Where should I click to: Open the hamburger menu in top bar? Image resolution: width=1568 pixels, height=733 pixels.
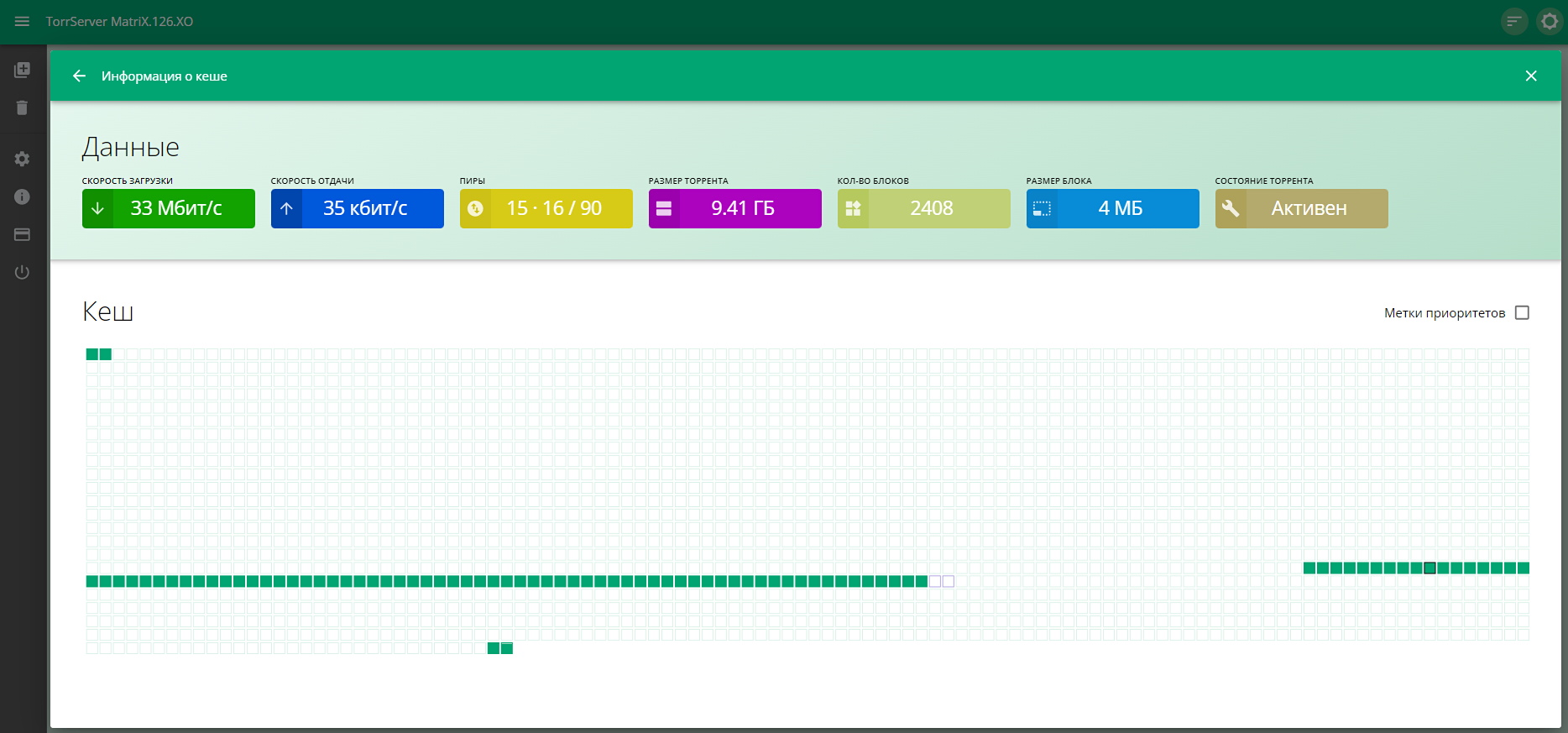click(22, 22)
